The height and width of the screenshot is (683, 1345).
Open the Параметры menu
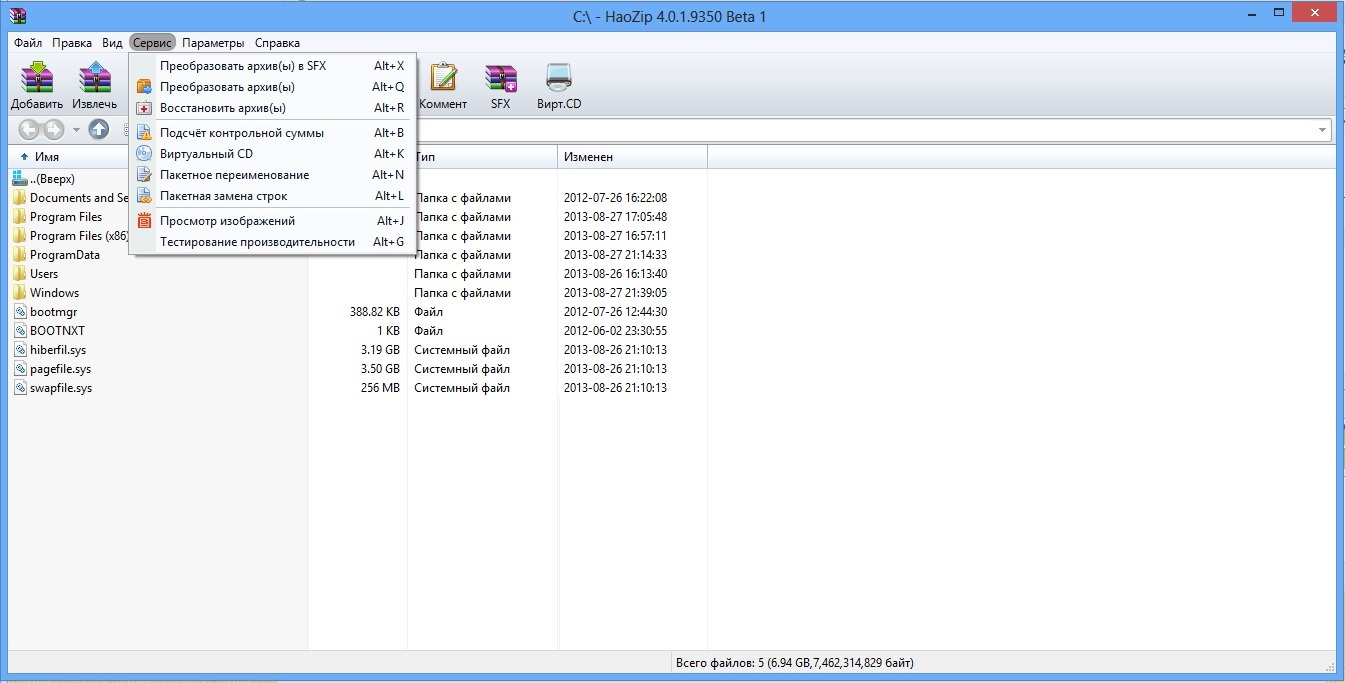pos(213,43)
